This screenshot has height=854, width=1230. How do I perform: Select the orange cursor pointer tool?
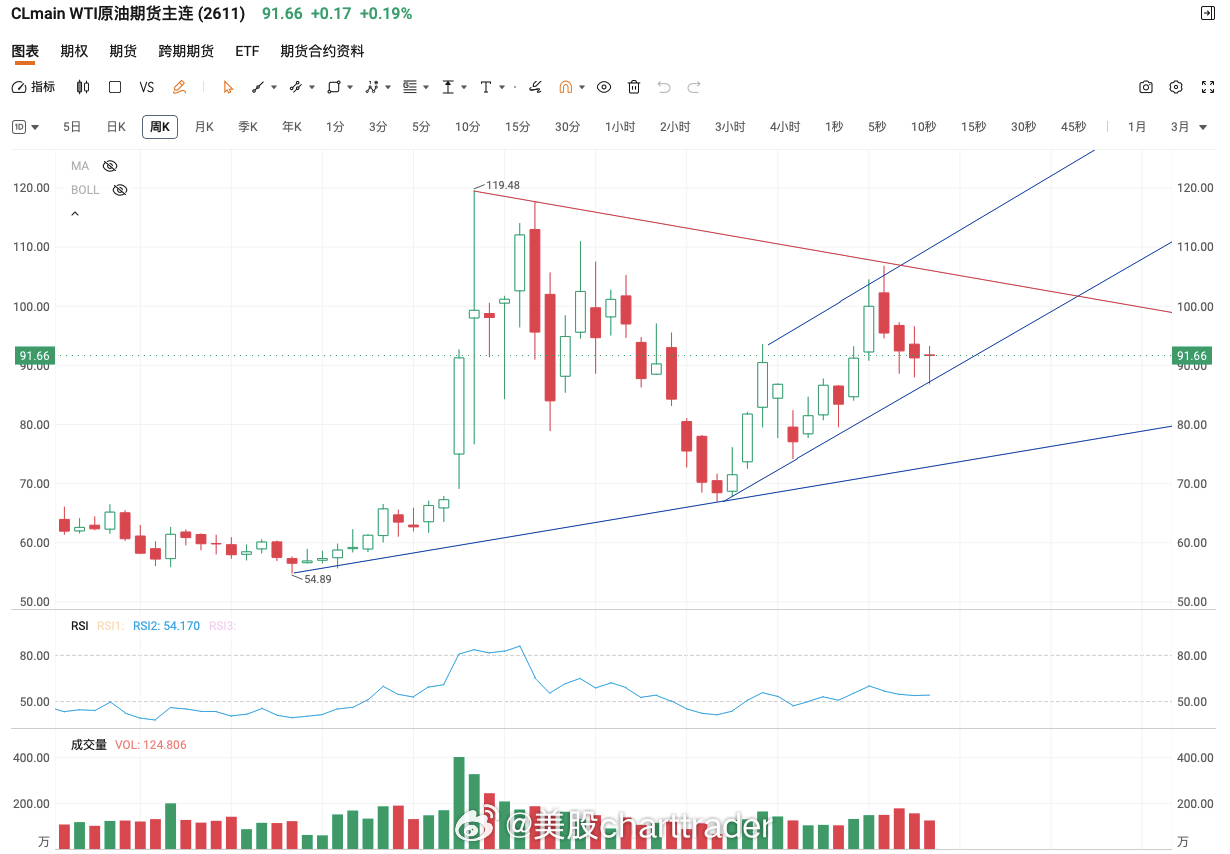(x=228, y=87)
